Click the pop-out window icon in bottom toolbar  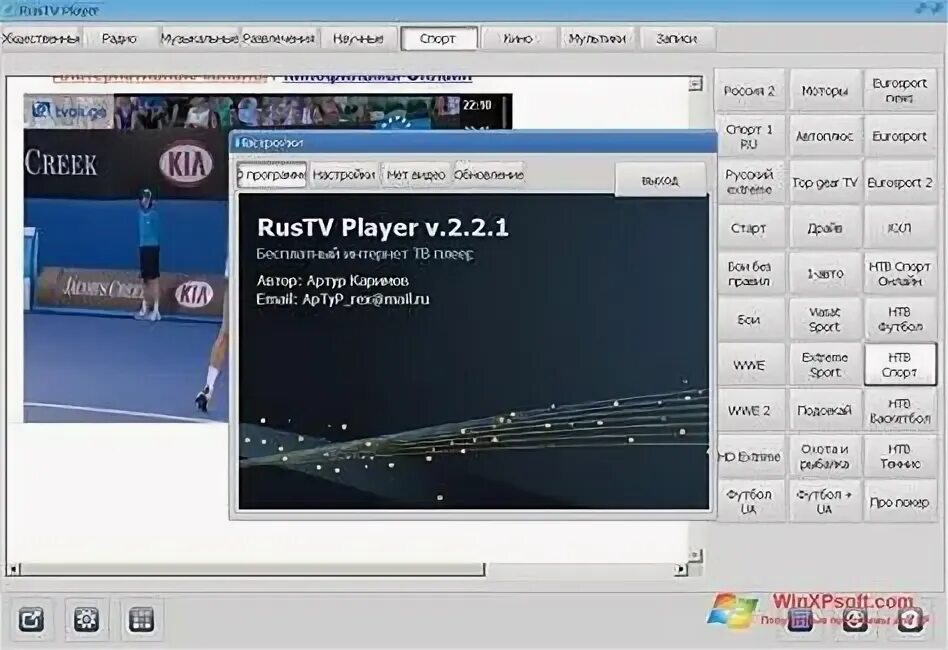[31, 619]
